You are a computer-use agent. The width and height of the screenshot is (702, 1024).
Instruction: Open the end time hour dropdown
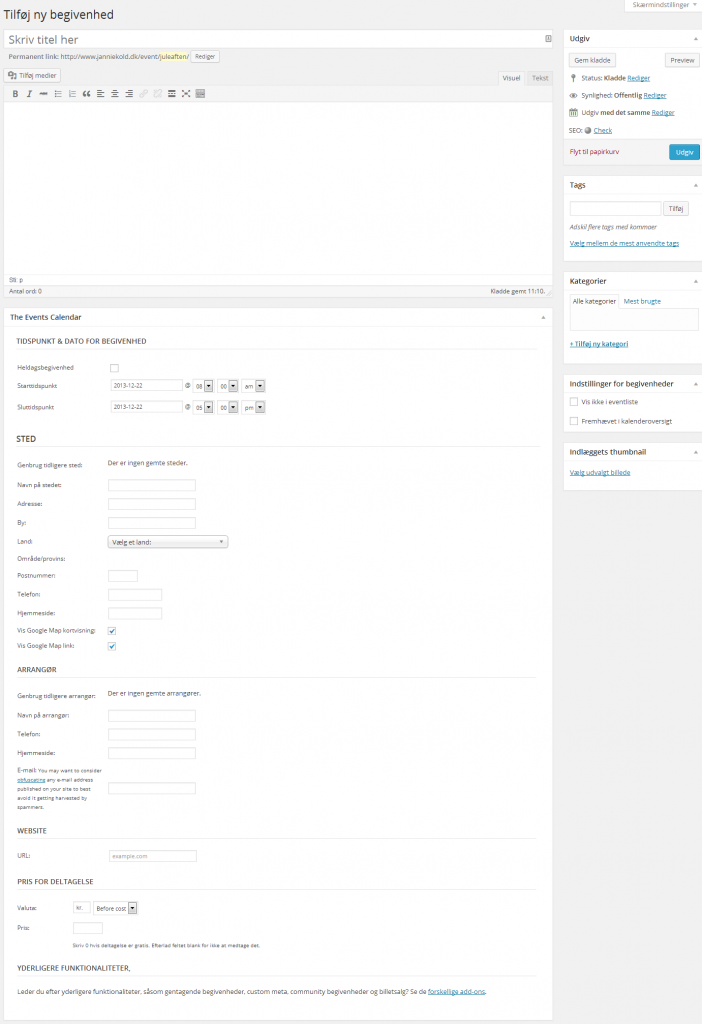(203, 408)
